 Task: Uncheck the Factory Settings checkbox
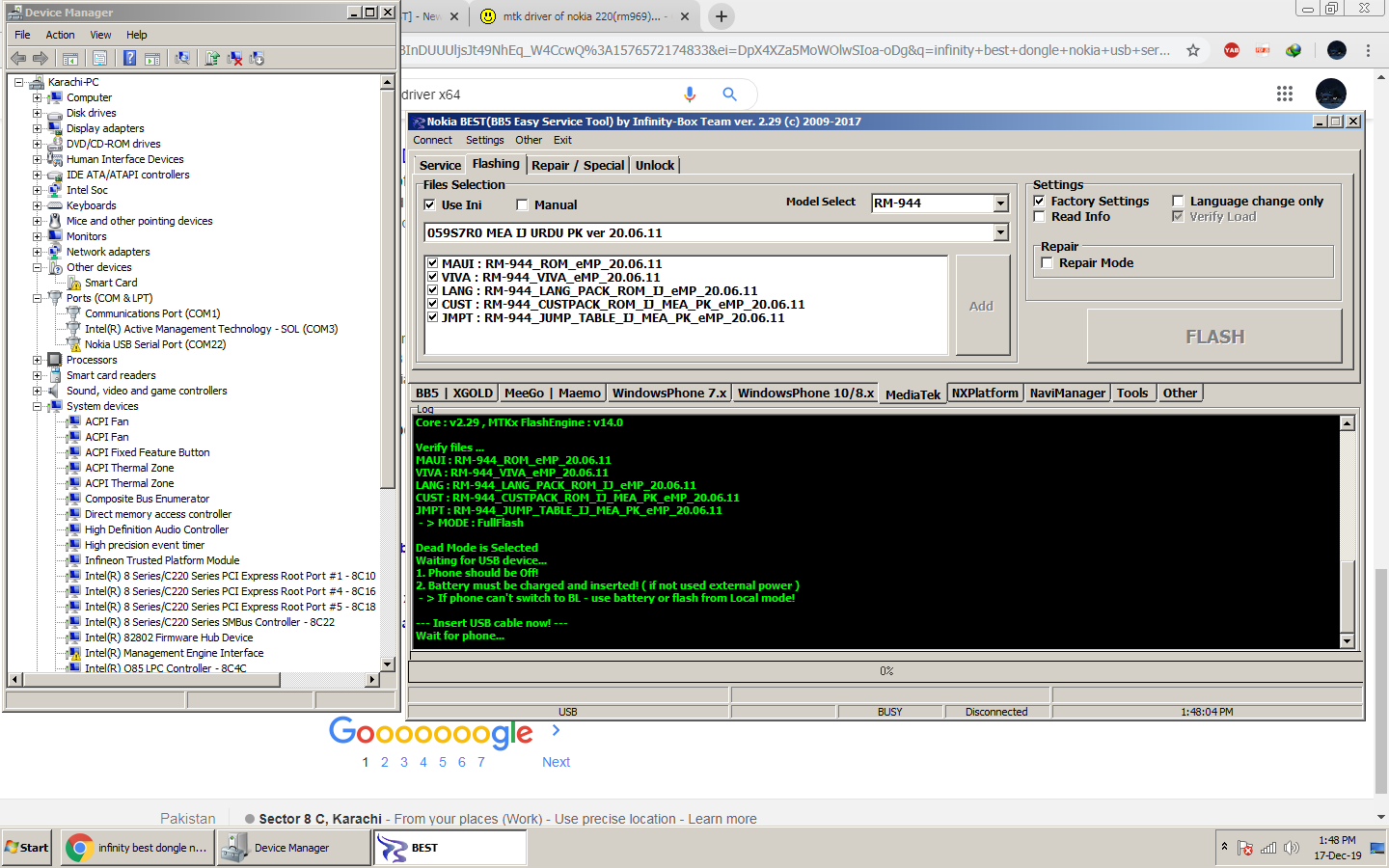(x=1039, y=202)
